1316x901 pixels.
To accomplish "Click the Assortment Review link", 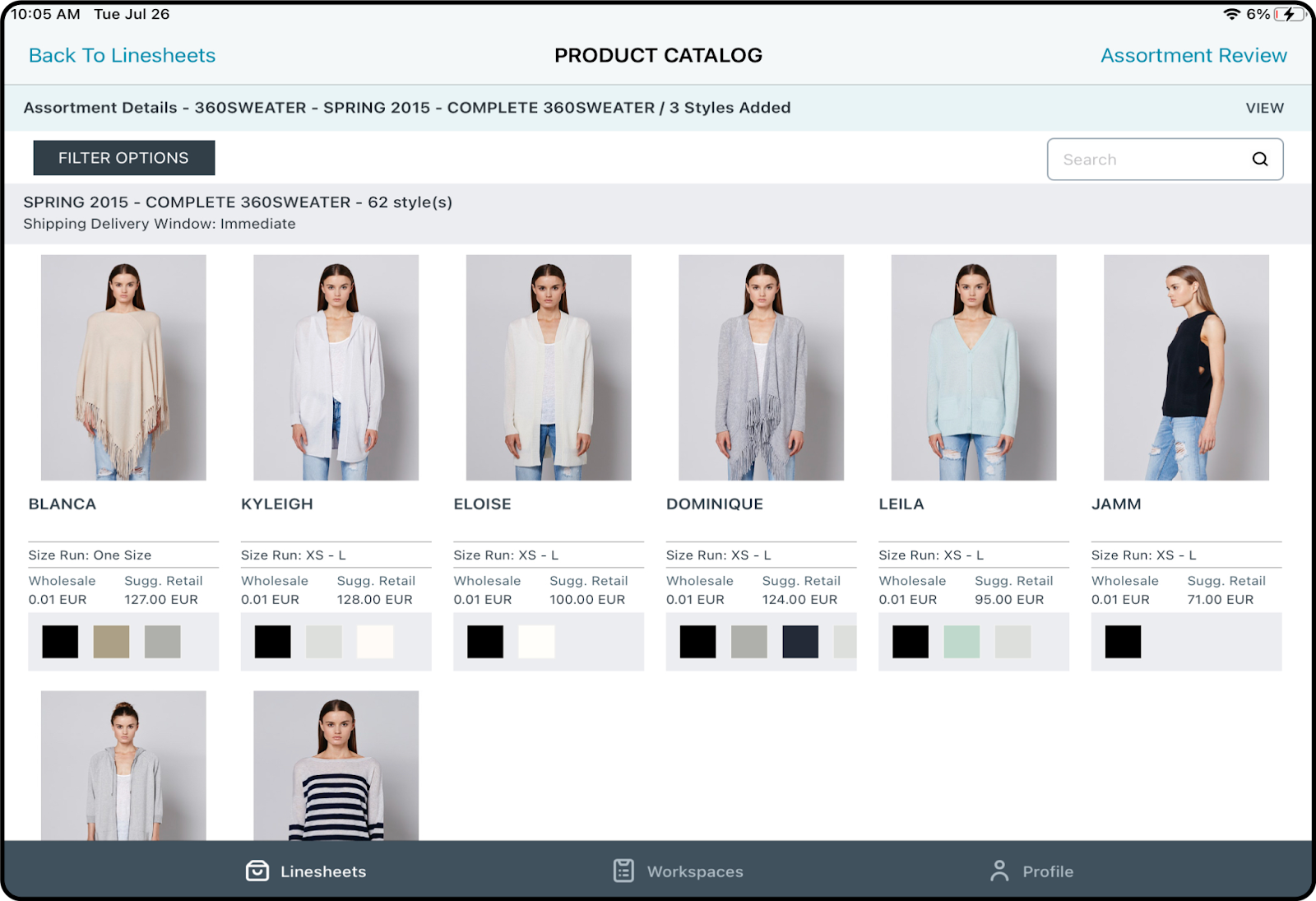I will tap(1193, 55).
